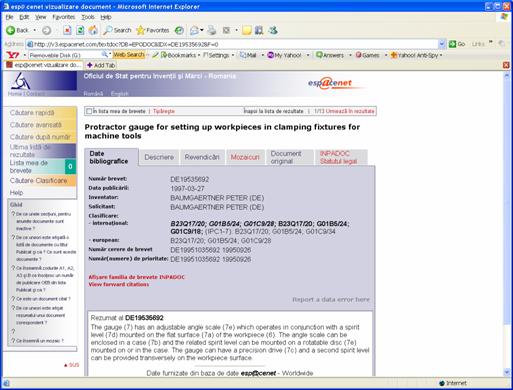Open the address bar dropdown arrow
The image size is (513, 390).
click(x=442, y=44)
